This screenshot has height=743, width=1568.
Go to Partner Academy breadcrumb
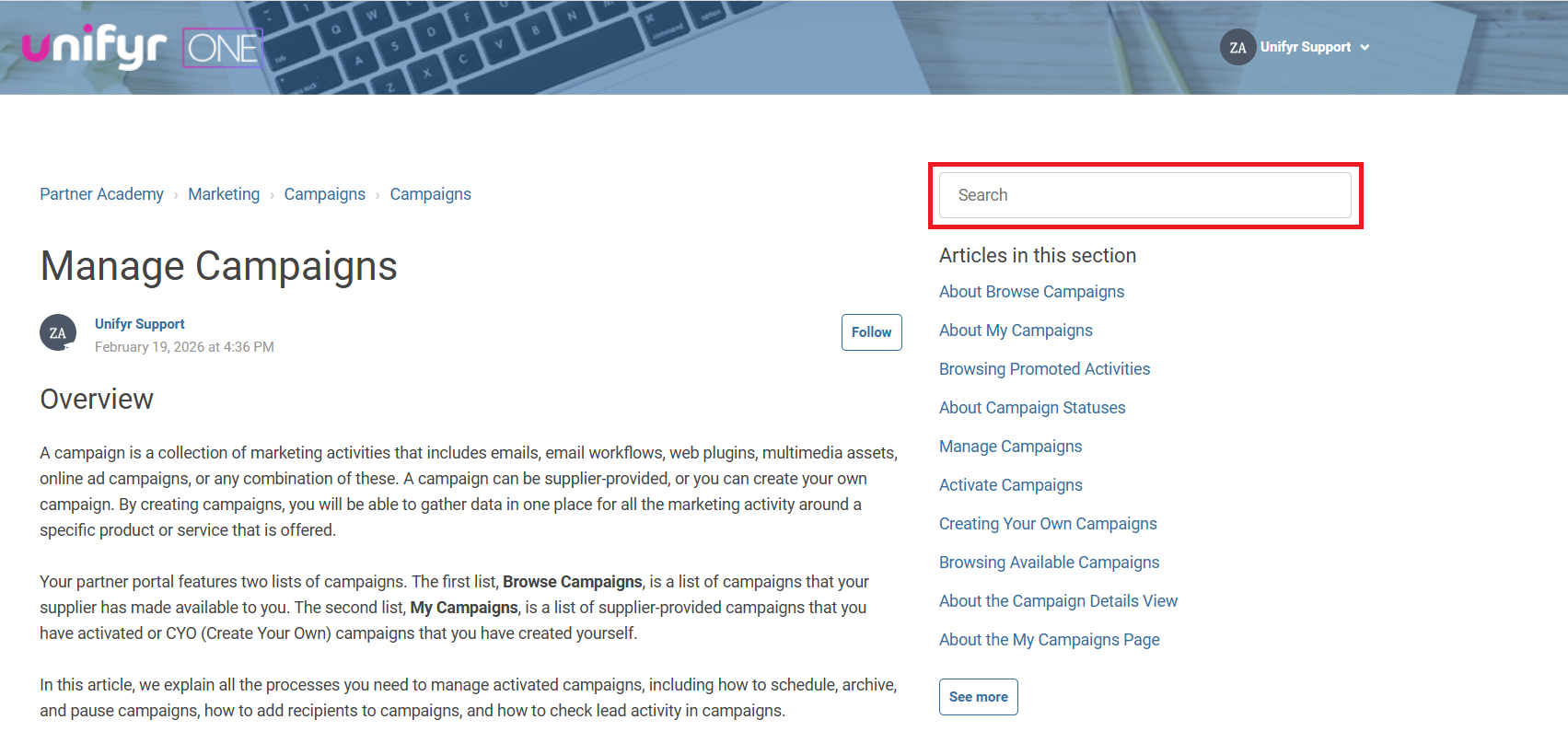pos(101,194)
